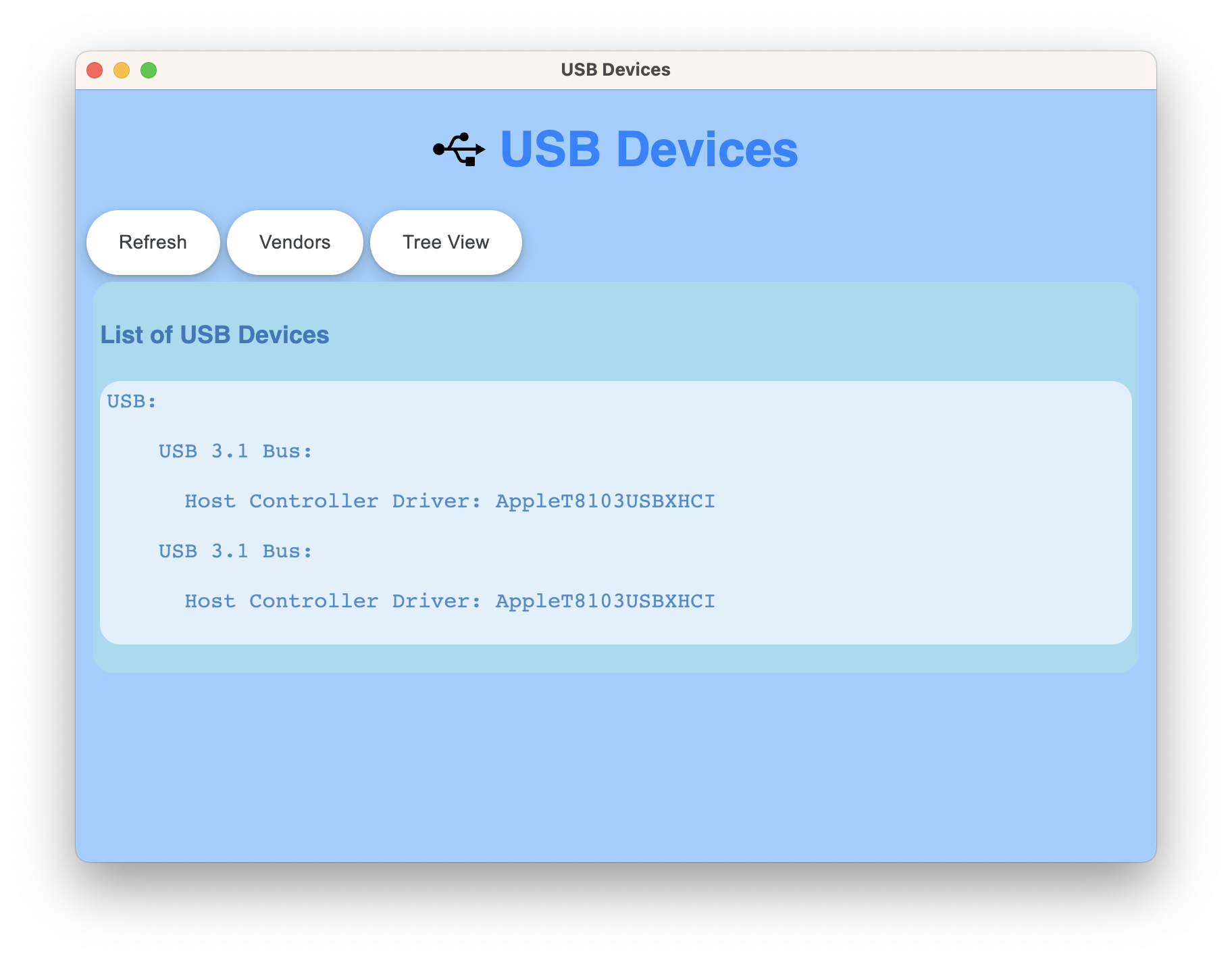Viewport: 1232px width, 962px height.
Task: Click the window title bar text USB Devices
Action: 615,70
